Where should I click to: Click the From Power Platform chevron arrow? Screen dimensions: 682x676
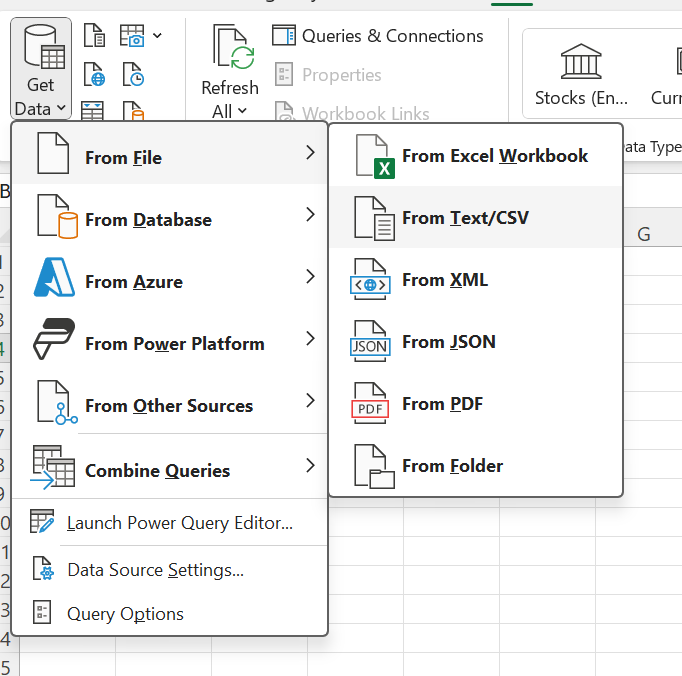point(310,338)
